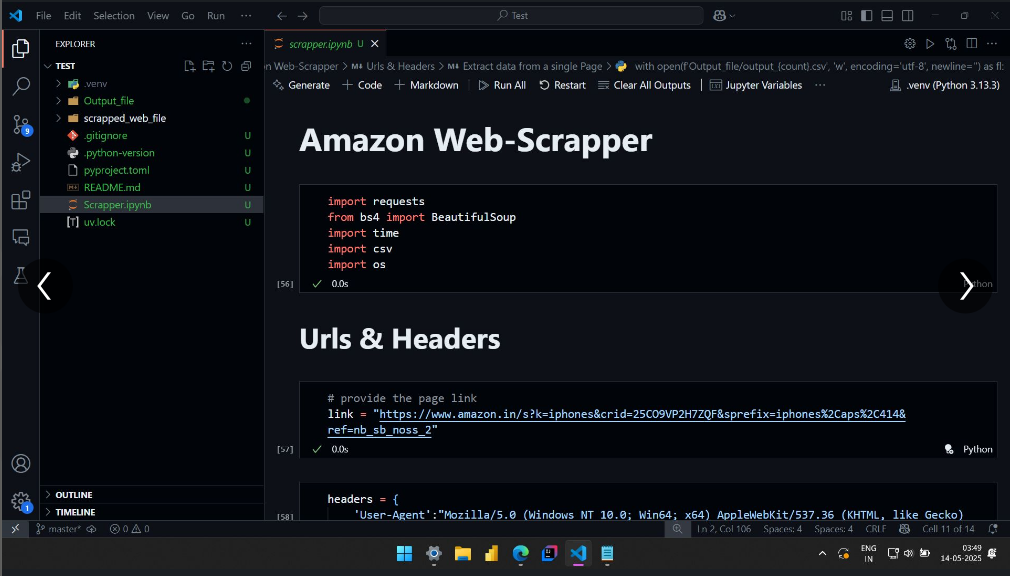Screen dimensions: 1012x576
Task: Open the Search view in activity bar
Action: [20, 86]
